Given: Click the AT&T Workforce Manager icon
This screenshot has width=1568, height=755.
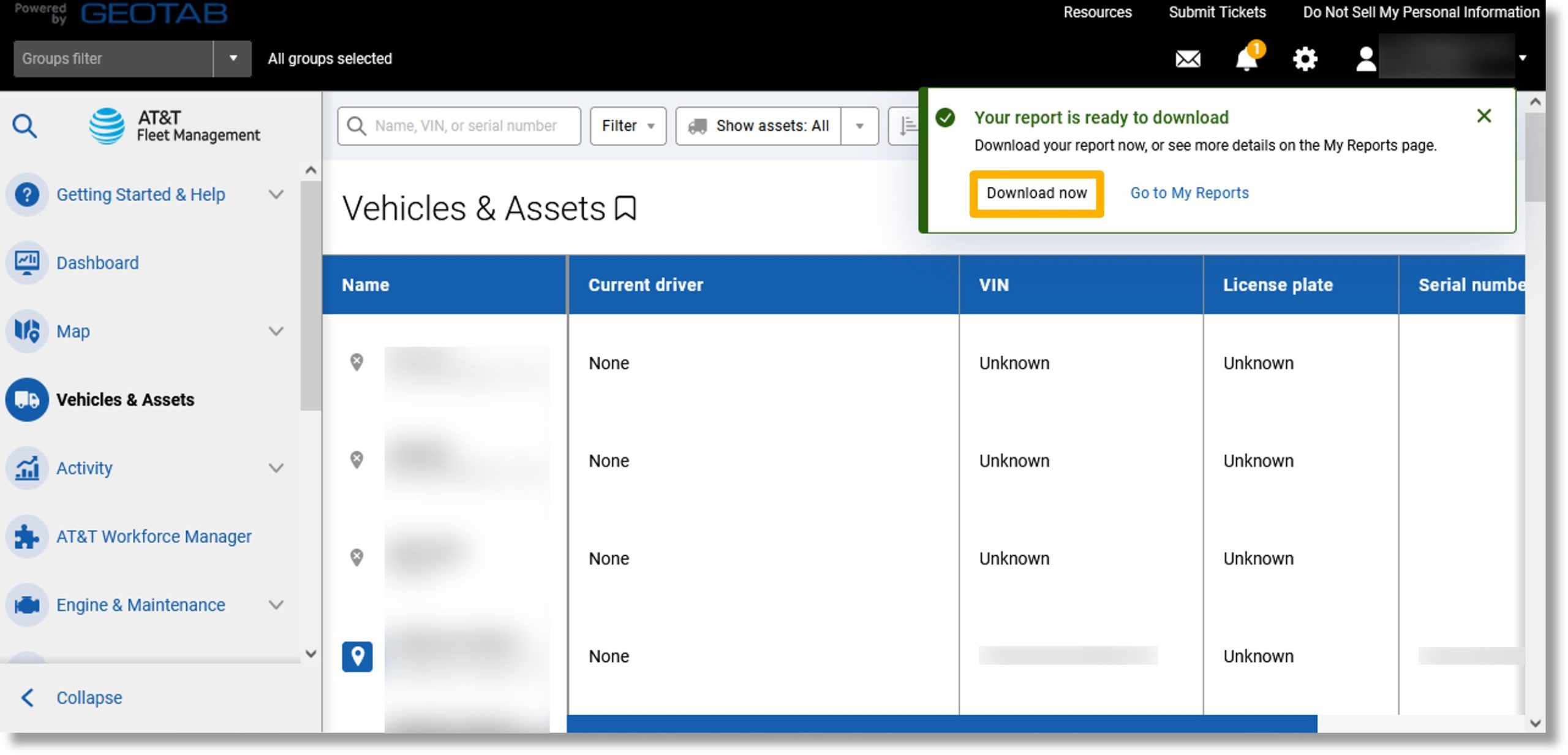Looking at the screenshot, I should click(27, 536).
